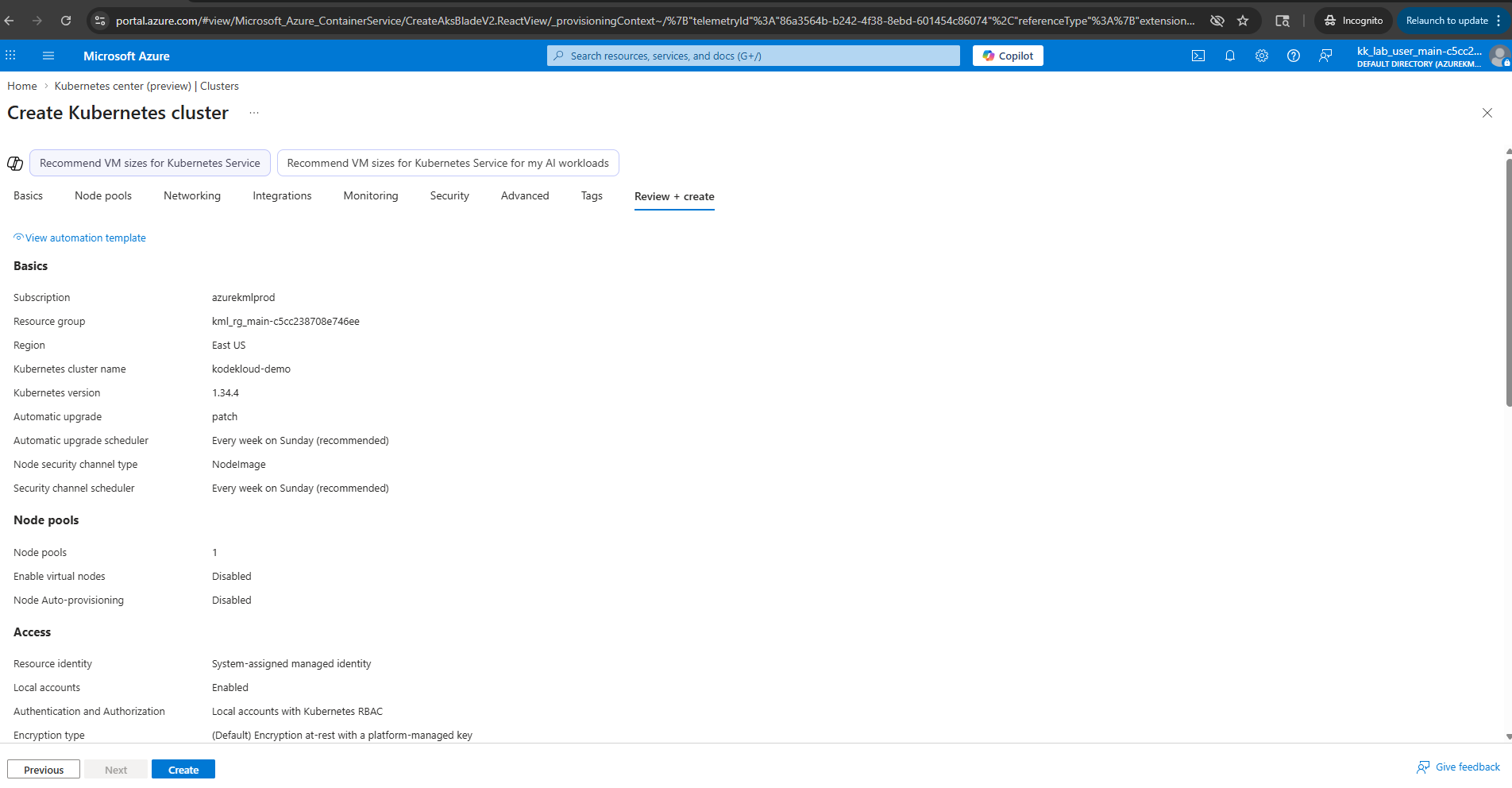This screenshot has width=1512, height=788.
Task: Click Recommend VM sizes for my AI workloads
Action: point(448,163)
